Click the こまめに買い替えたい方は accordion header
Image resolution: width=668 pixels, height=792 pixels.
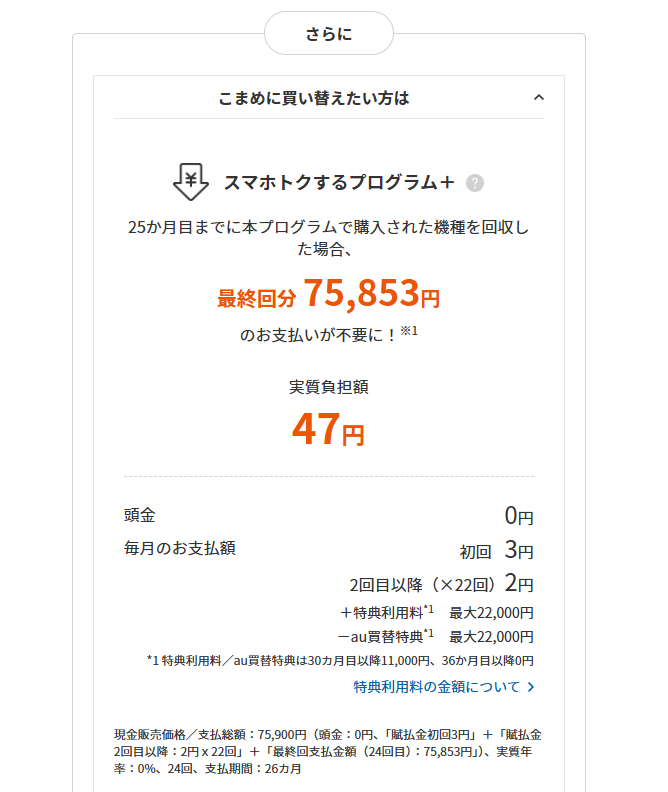[314, 98]
